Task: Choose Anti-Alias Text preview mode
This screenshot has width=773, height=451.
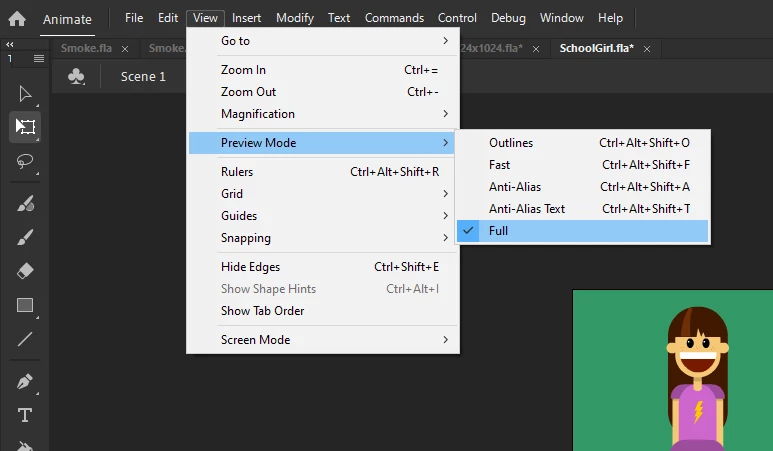Action: tap(583, 208)
